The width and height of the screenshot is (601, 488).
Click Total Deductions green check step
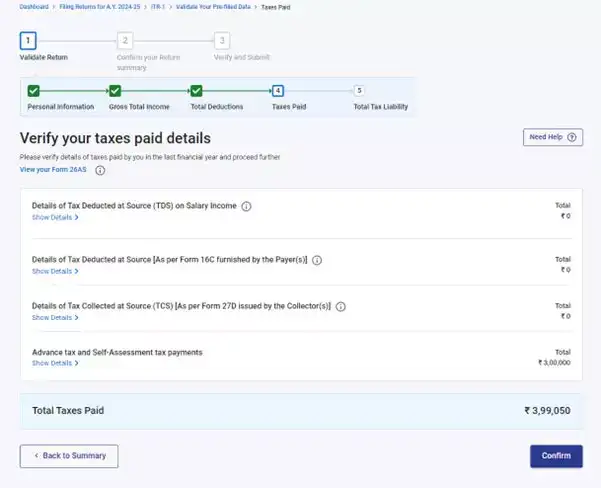click(197, 91)
